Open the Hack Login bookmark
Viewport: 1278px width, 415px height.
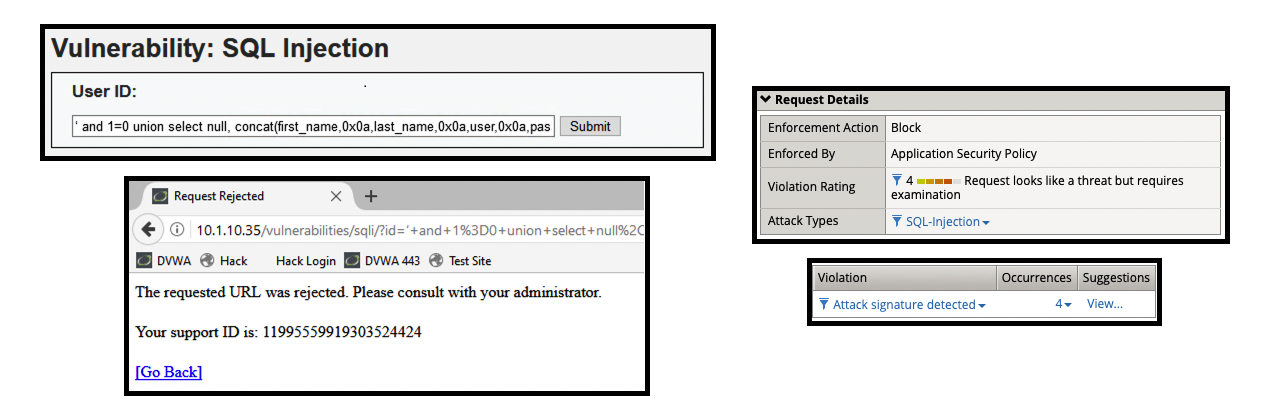[x=305, y=261]
